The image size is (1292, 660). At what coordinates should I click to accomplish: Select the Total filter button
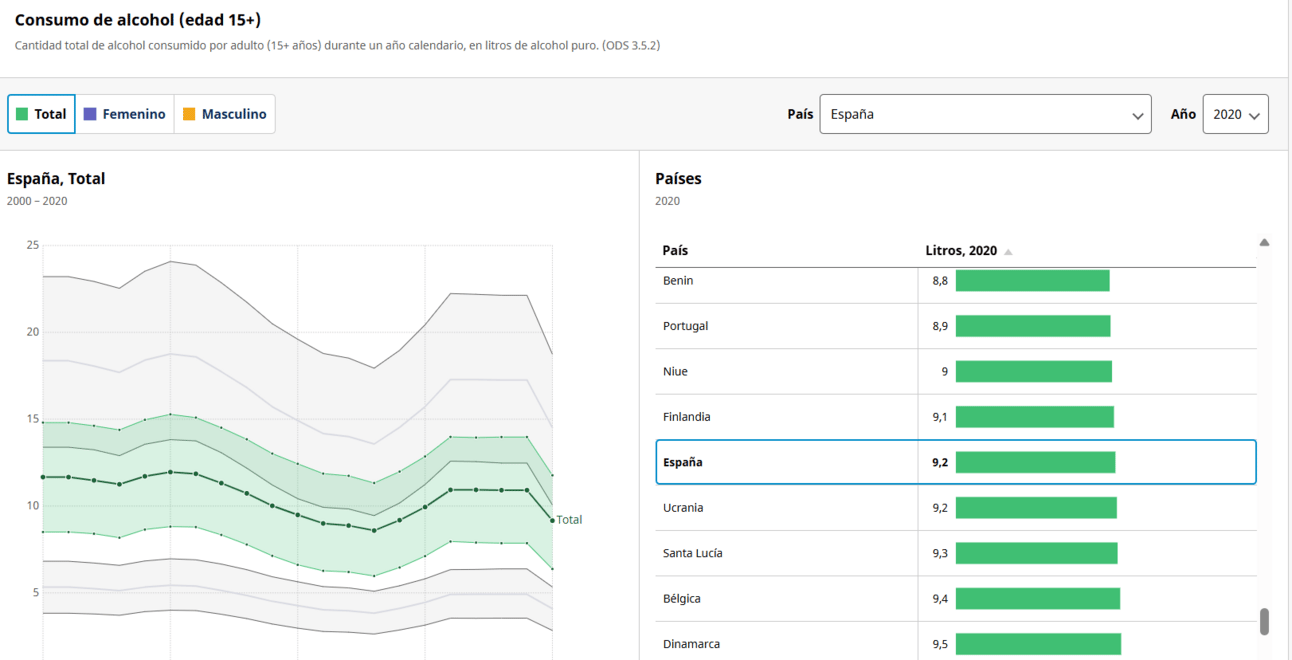41,114
